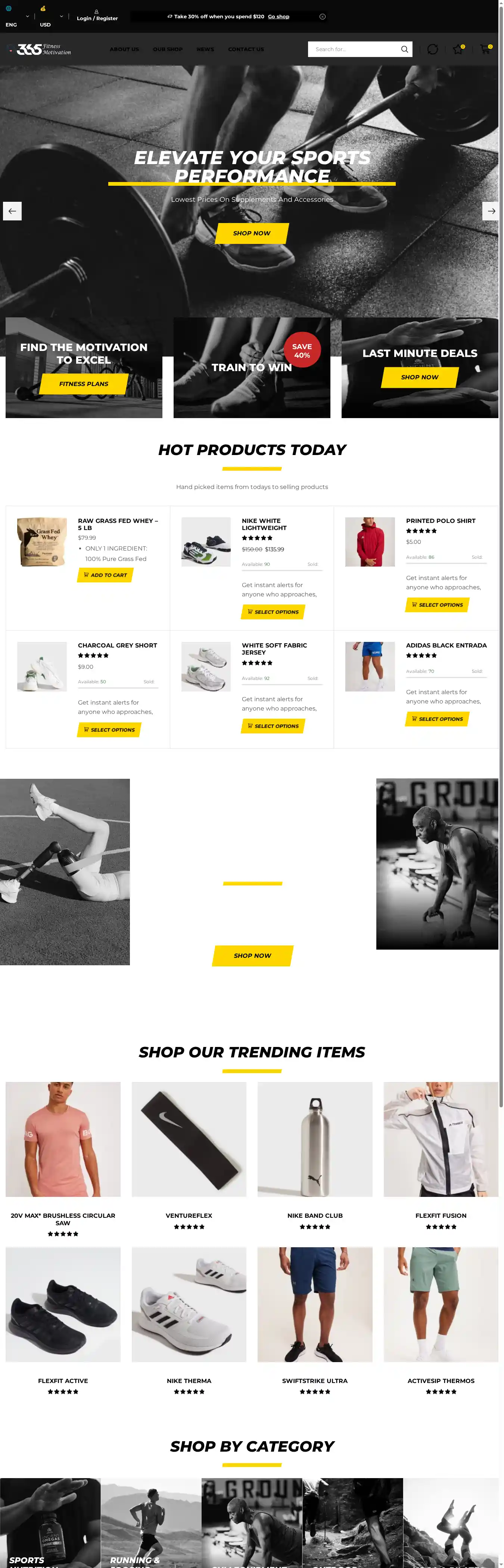Screen dimensions: 504x1568
Task: Open the CONTACT US menu item
Action: coord(246,49)
